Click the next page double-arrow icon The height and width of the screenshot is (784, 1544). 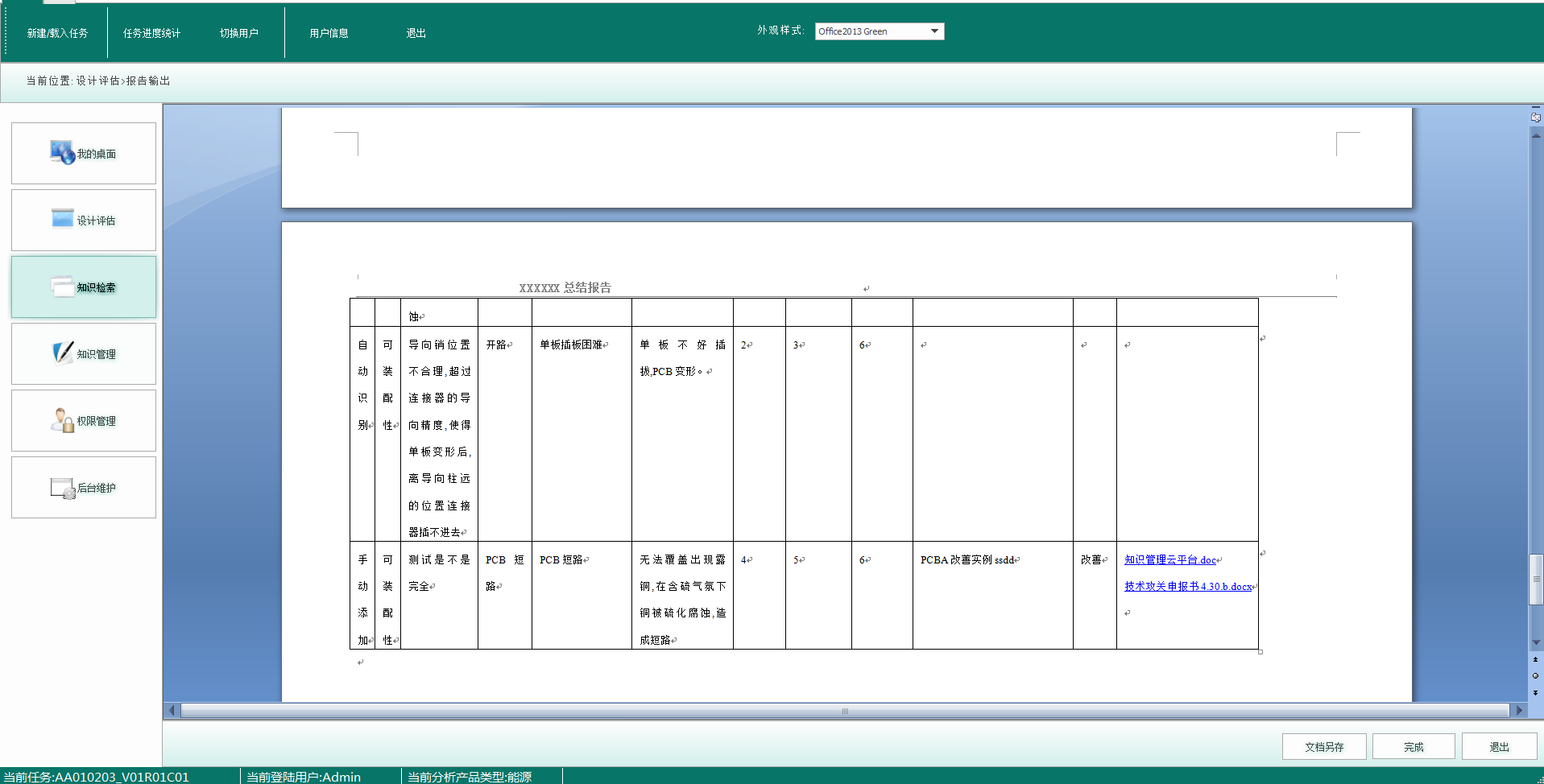(x=1535, y=693)
